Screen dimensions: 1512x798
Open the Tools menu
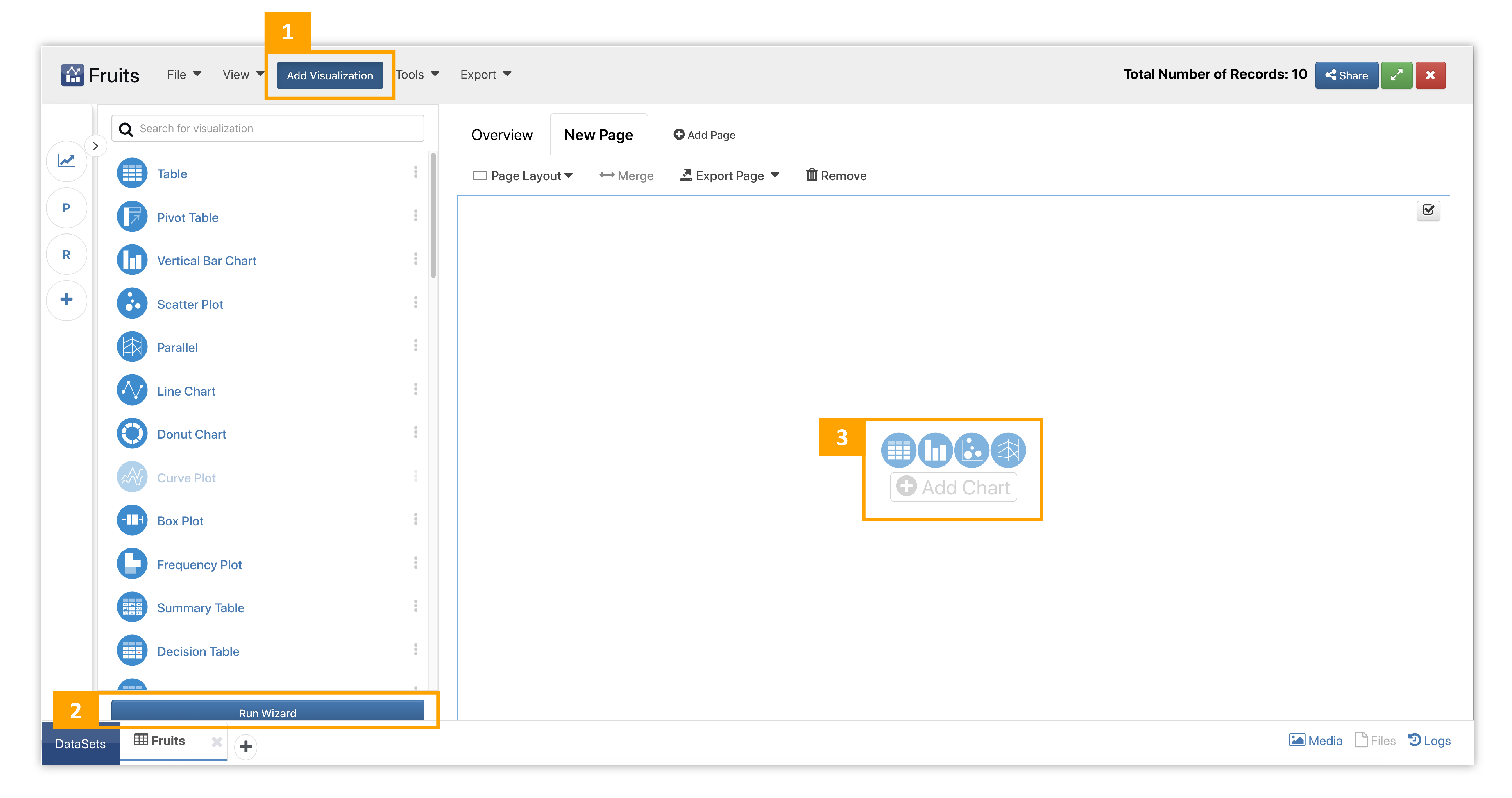[417, 75]
